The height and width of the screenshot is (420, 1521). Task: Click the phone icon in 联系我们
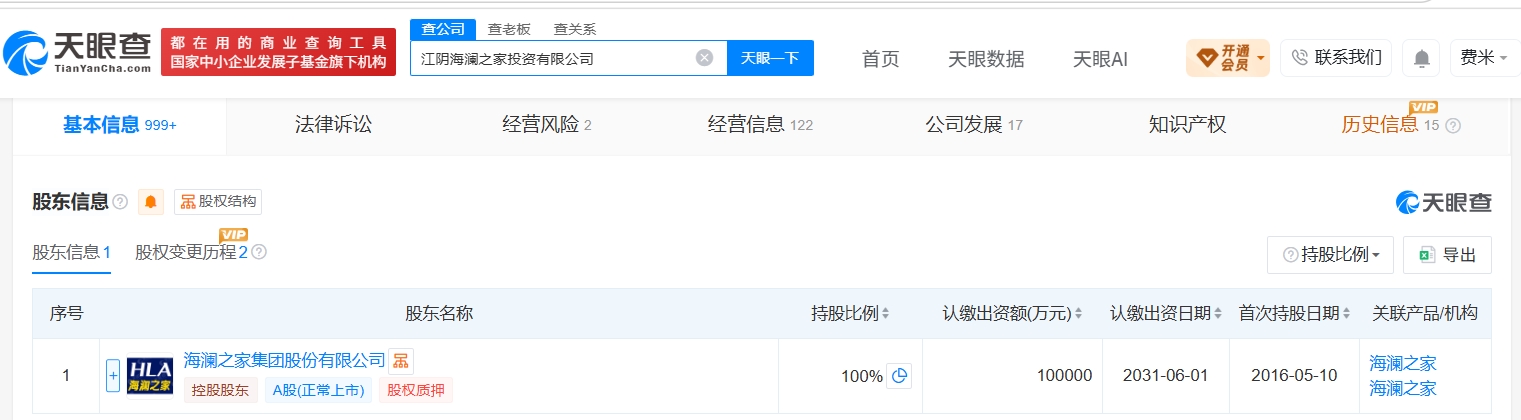pyautogui.click(x=1300, y=58)
